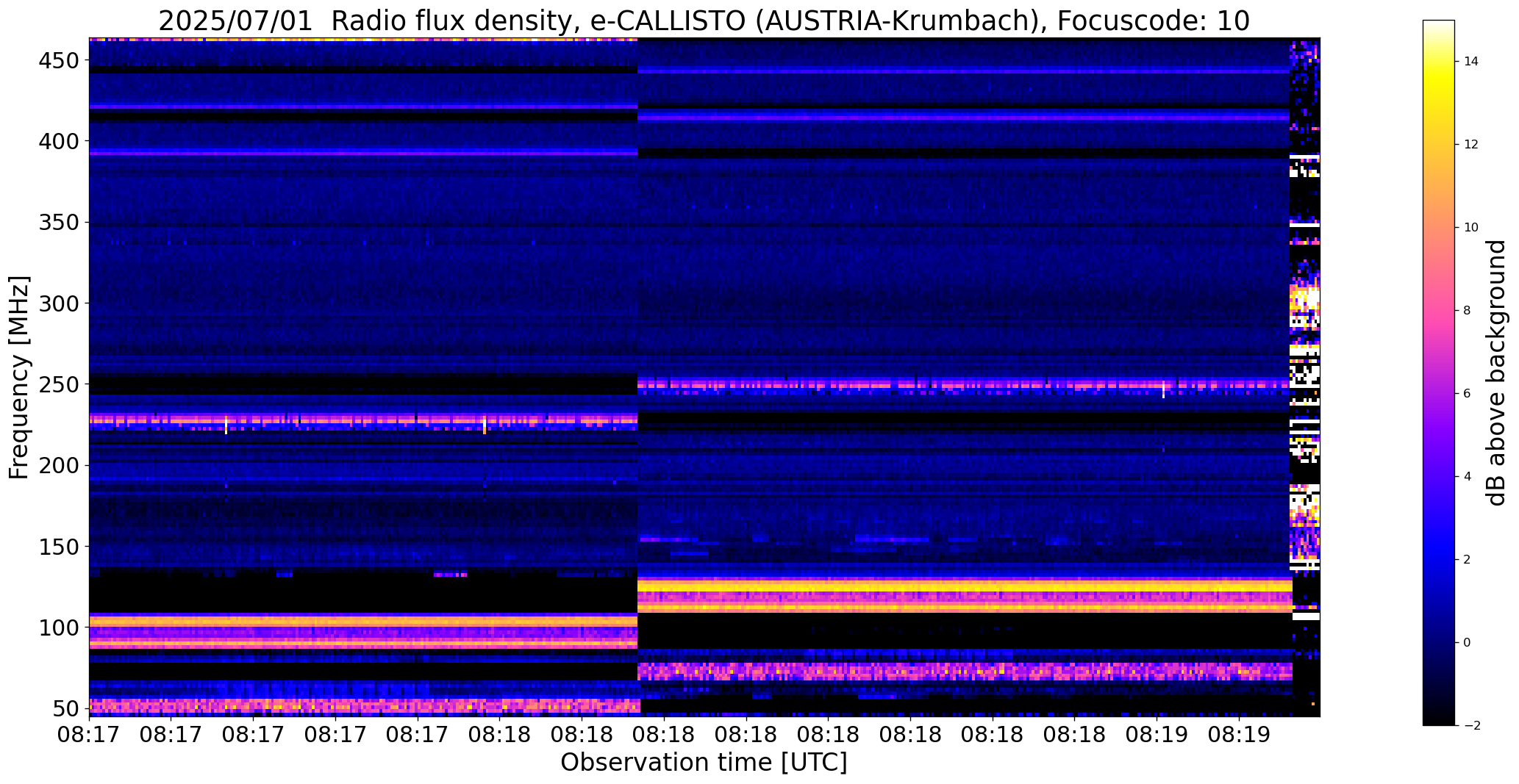Click the plot title mentioning e-CALLISTO AUSTRIA-Krumbach
This screenshot has height=784, width=1519.
pyautogui.click(x=704, y=21)
